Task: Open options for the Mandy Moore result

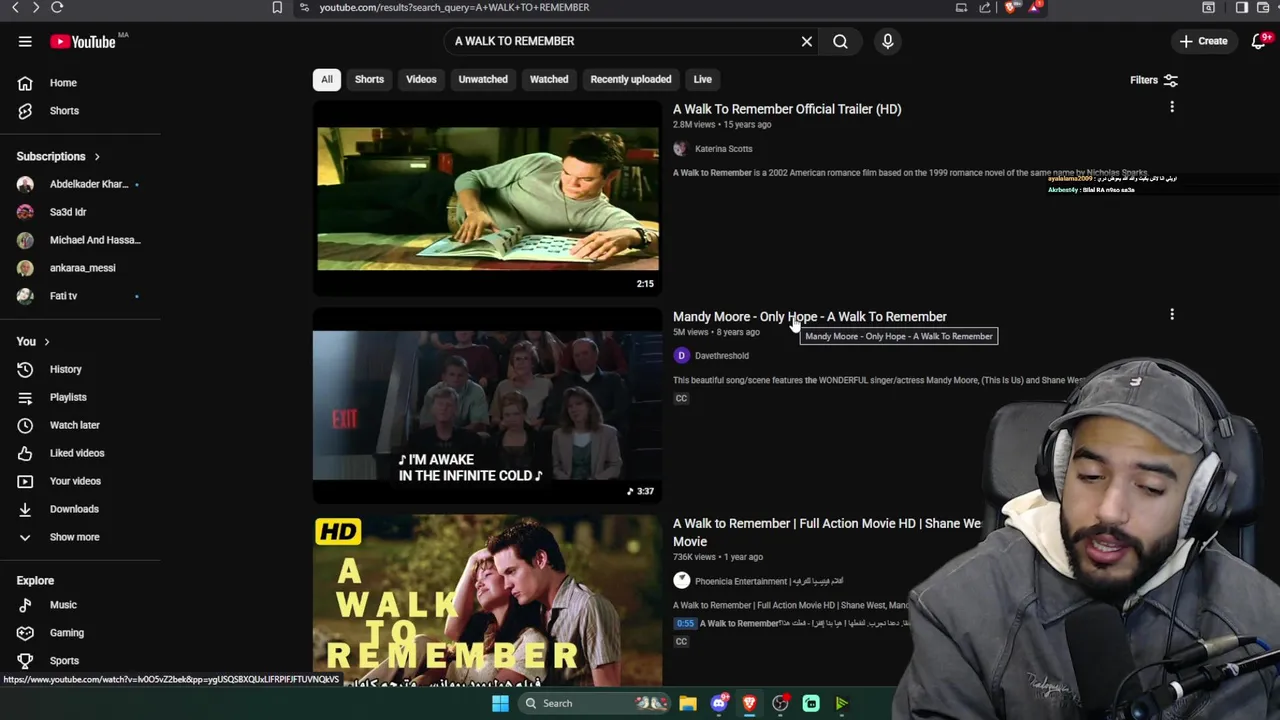Action: point(1172,315)
